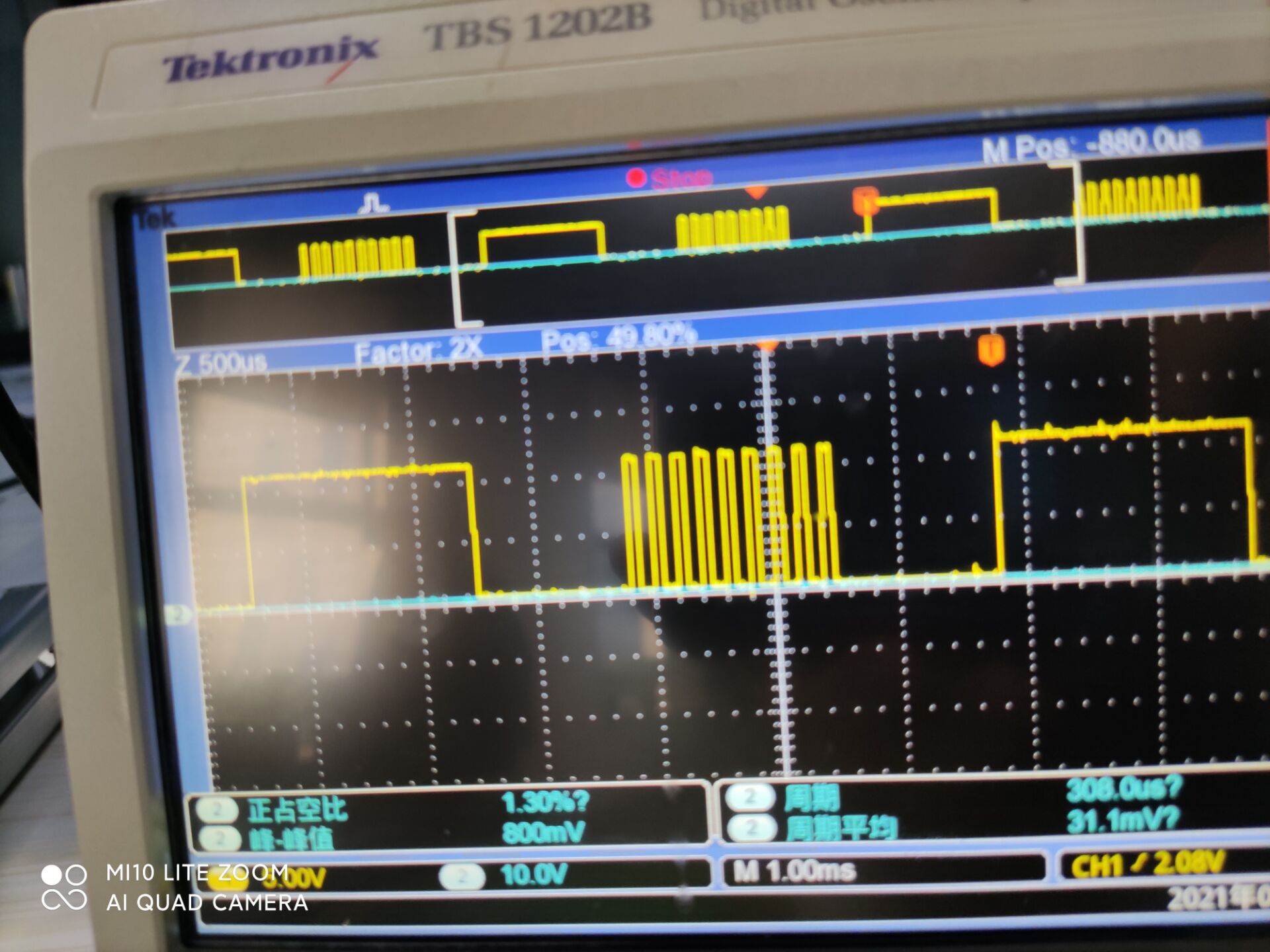The height and width of the screenshot is (952, 1270).
Task: Click the zoom window bracket in overview
Action: [766, 245]
